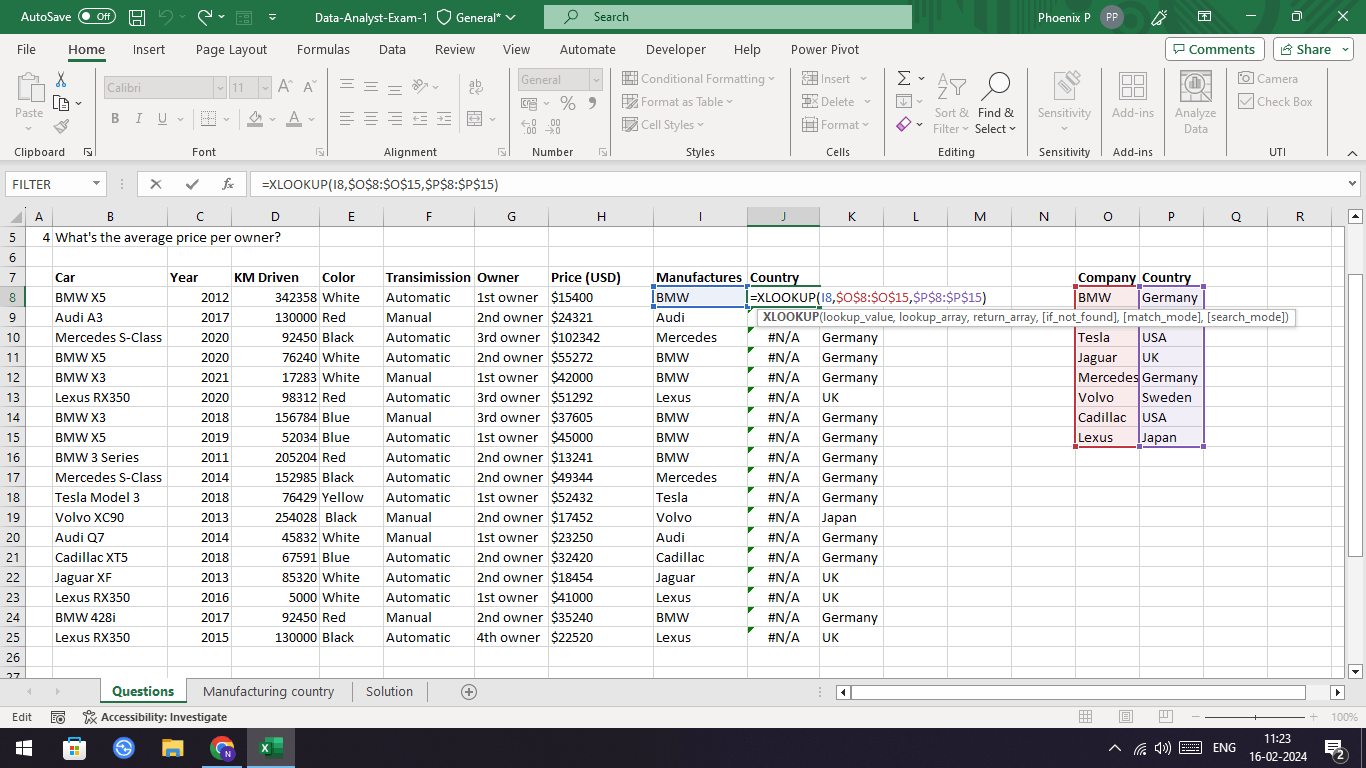This screenshot has height=768, width=1366.
Task: Click the zoom slider in status bar
Action: tap(1256, 717)
